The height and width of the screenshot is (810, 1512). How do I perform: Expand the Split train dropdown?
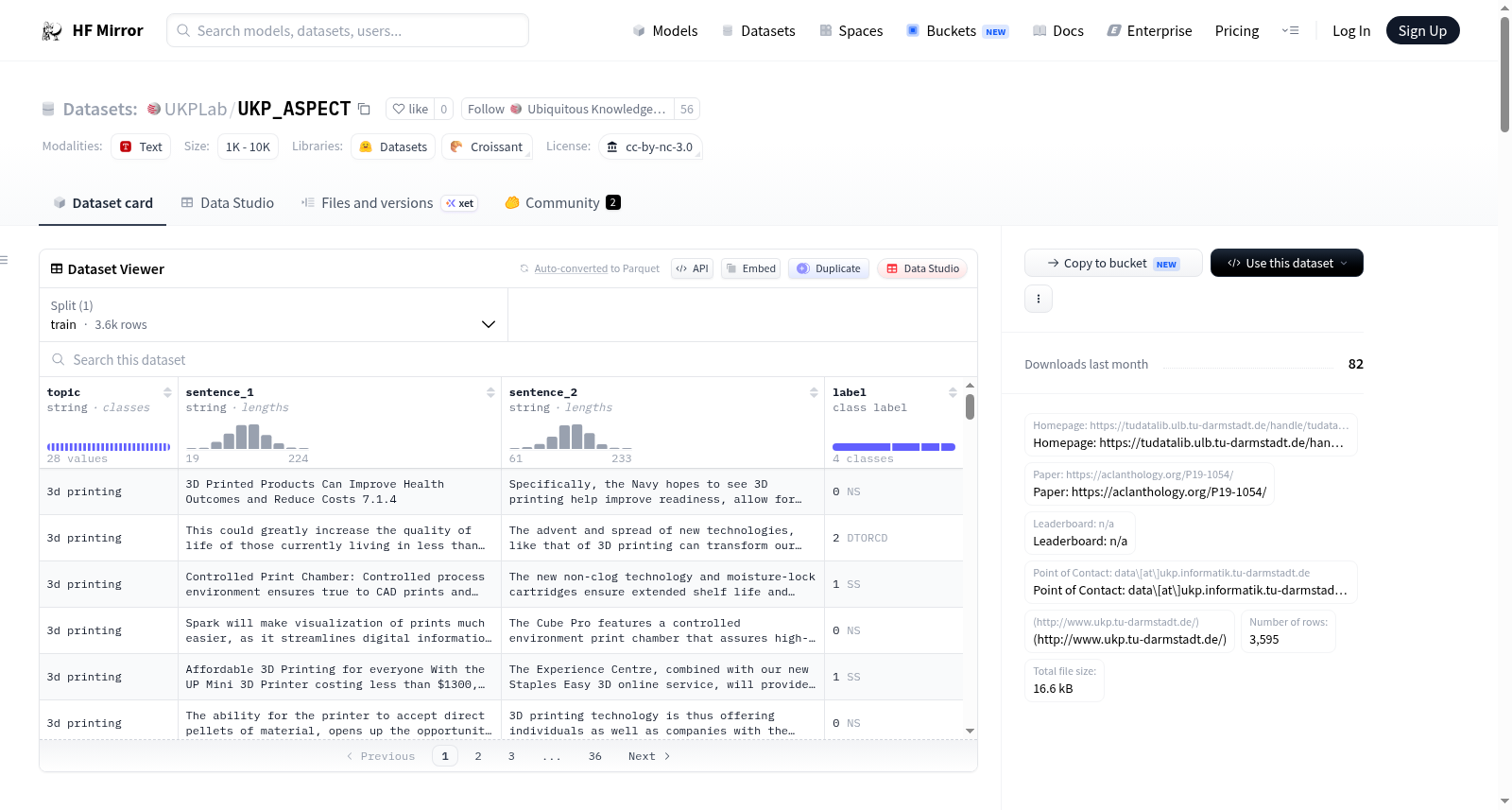(273, 315)
